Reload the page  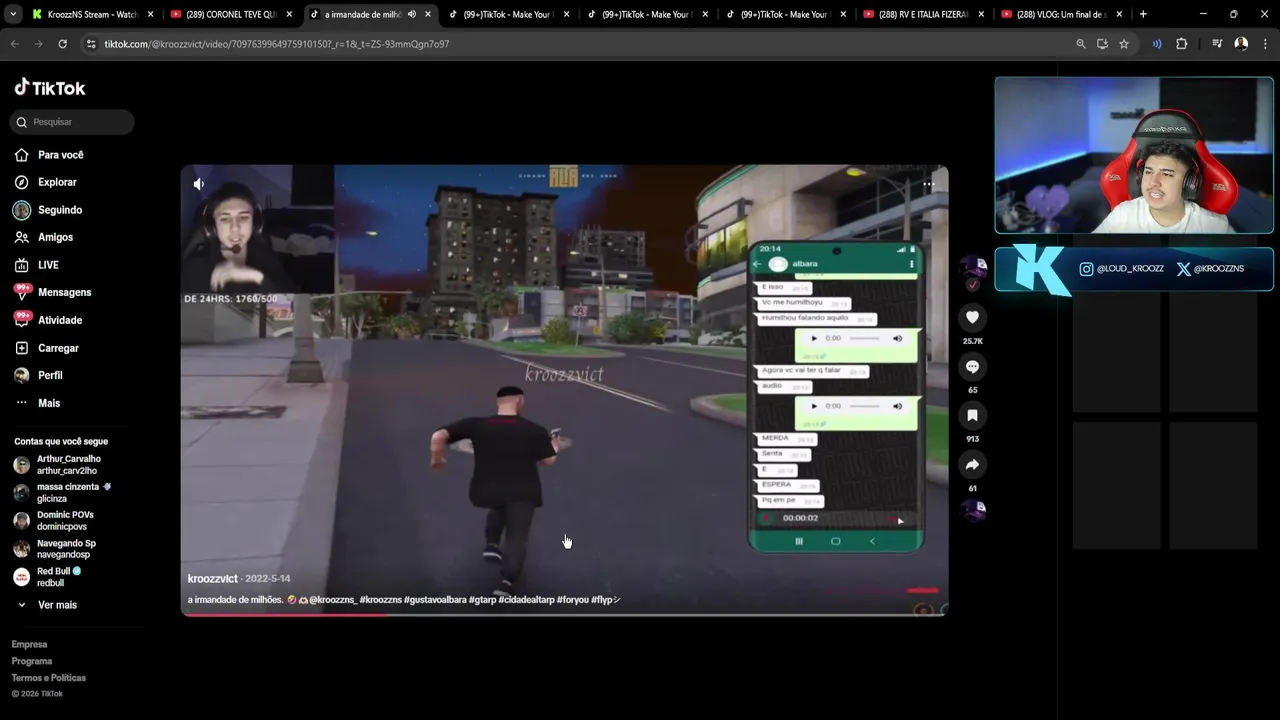point(62,44)
